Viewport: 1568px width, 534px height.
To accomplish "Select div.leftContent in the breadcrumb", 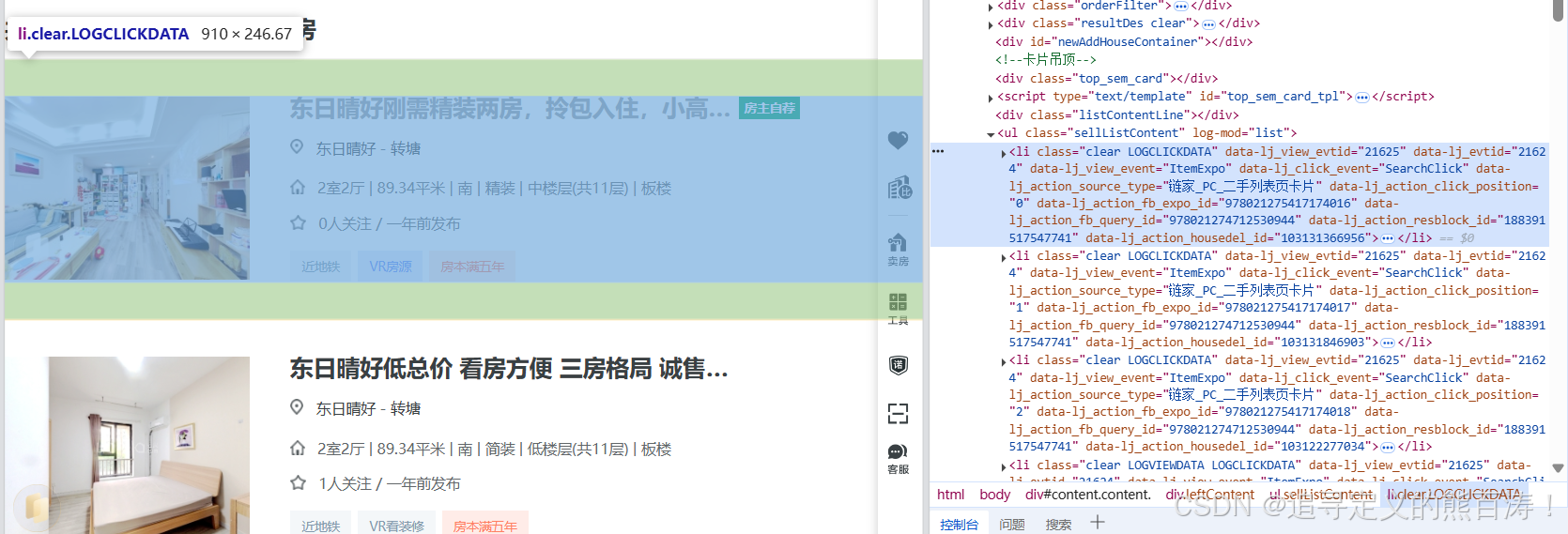I will [1209, 495].
